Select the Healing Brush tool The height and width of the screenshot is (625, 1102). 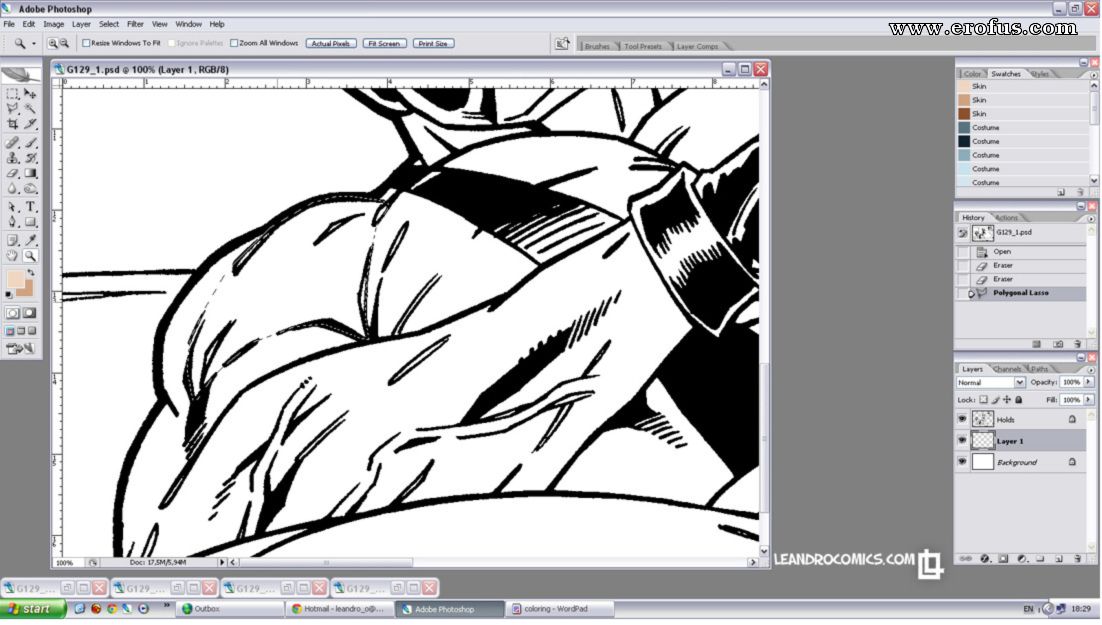click(12, 143)
